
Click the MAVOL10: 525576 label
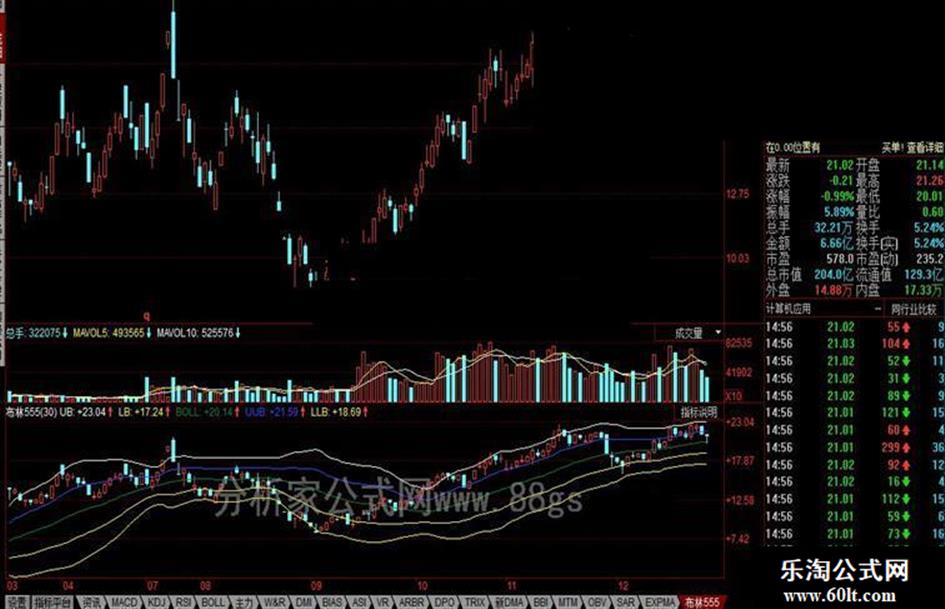(x=195, y=333)
